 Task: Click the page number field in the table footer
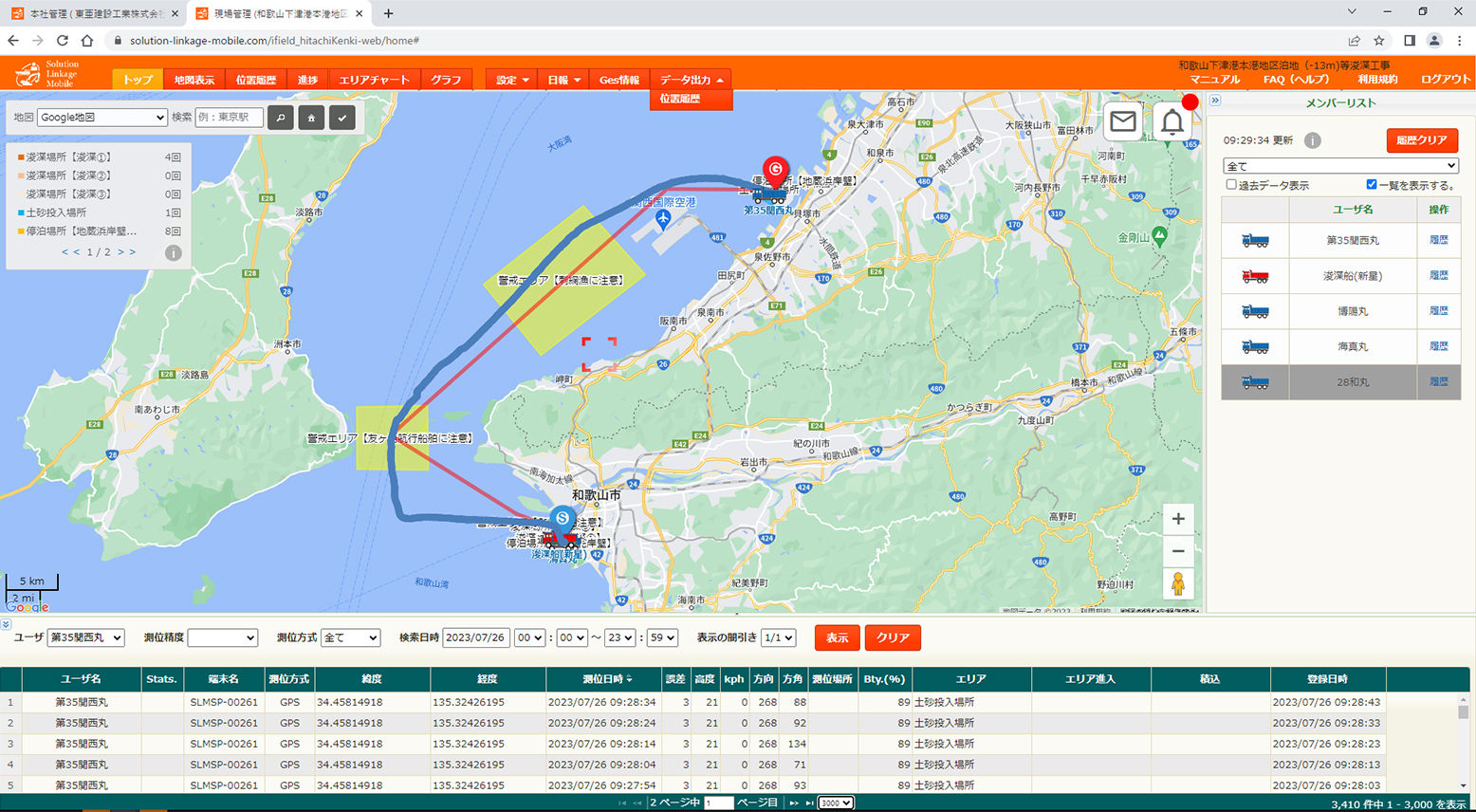click(719, 803)
